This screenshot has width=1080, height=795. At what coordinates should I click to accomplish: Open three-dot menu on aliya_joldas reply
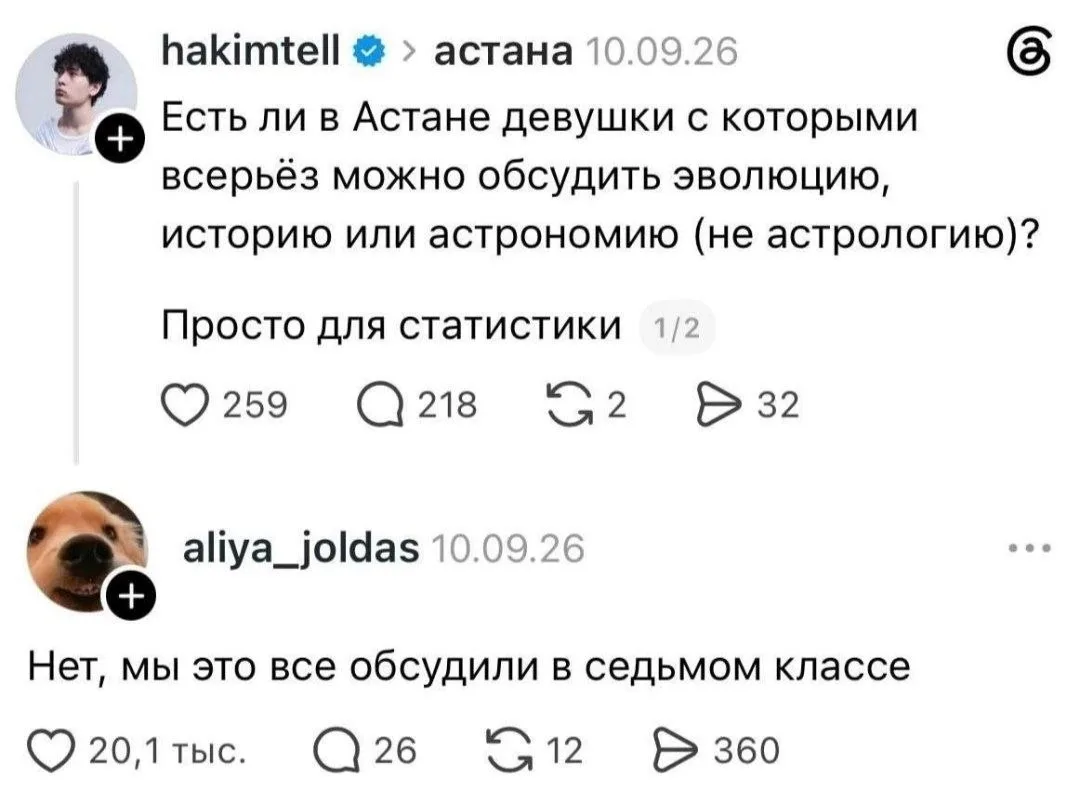1030,549
